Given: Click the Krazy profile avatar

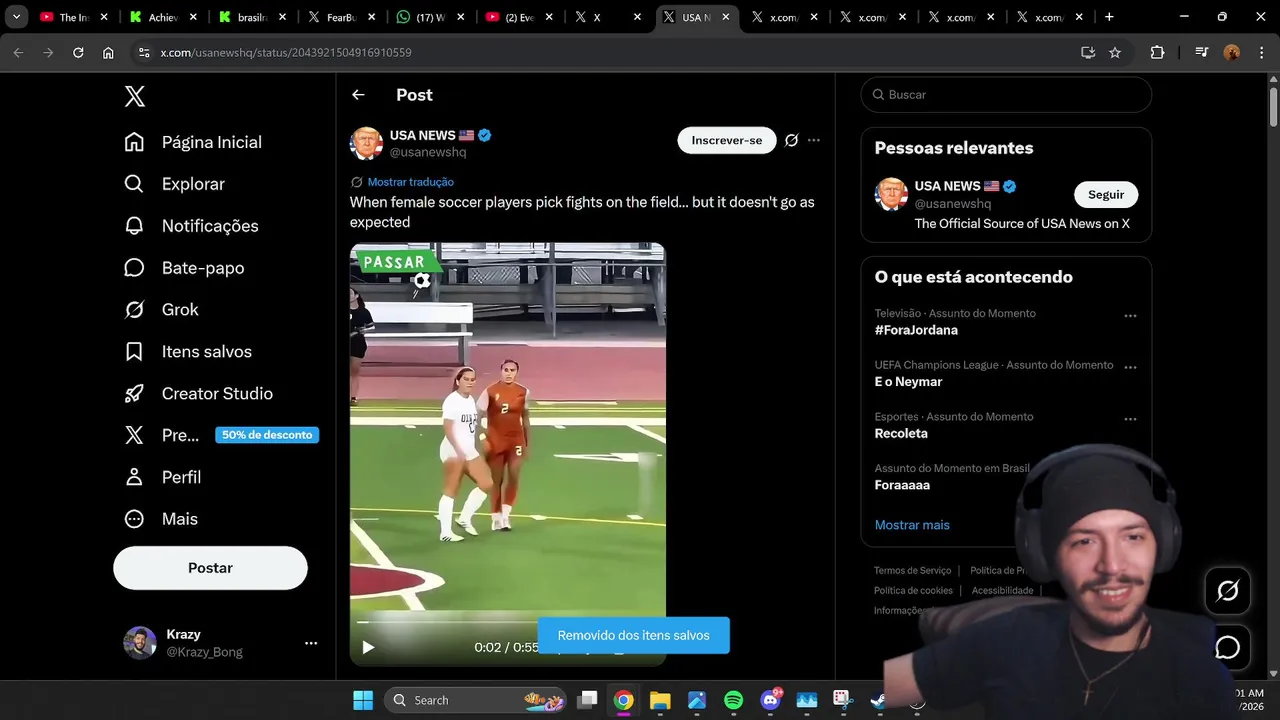Looking at the screenshot, I should pyautogui.click(x=140, y=643).
